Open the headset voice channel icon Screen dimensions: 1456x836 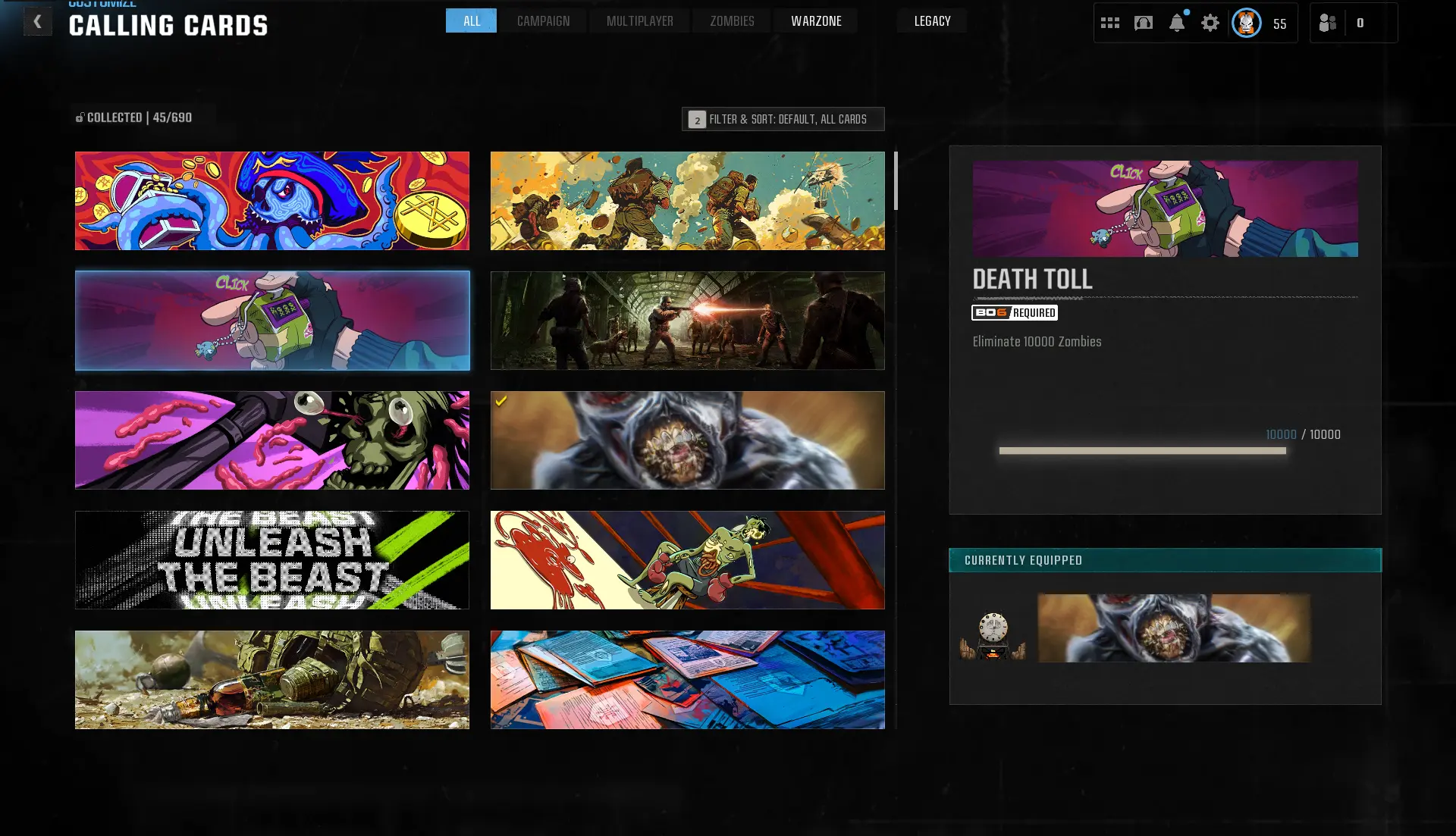[x=1143, y=23]
